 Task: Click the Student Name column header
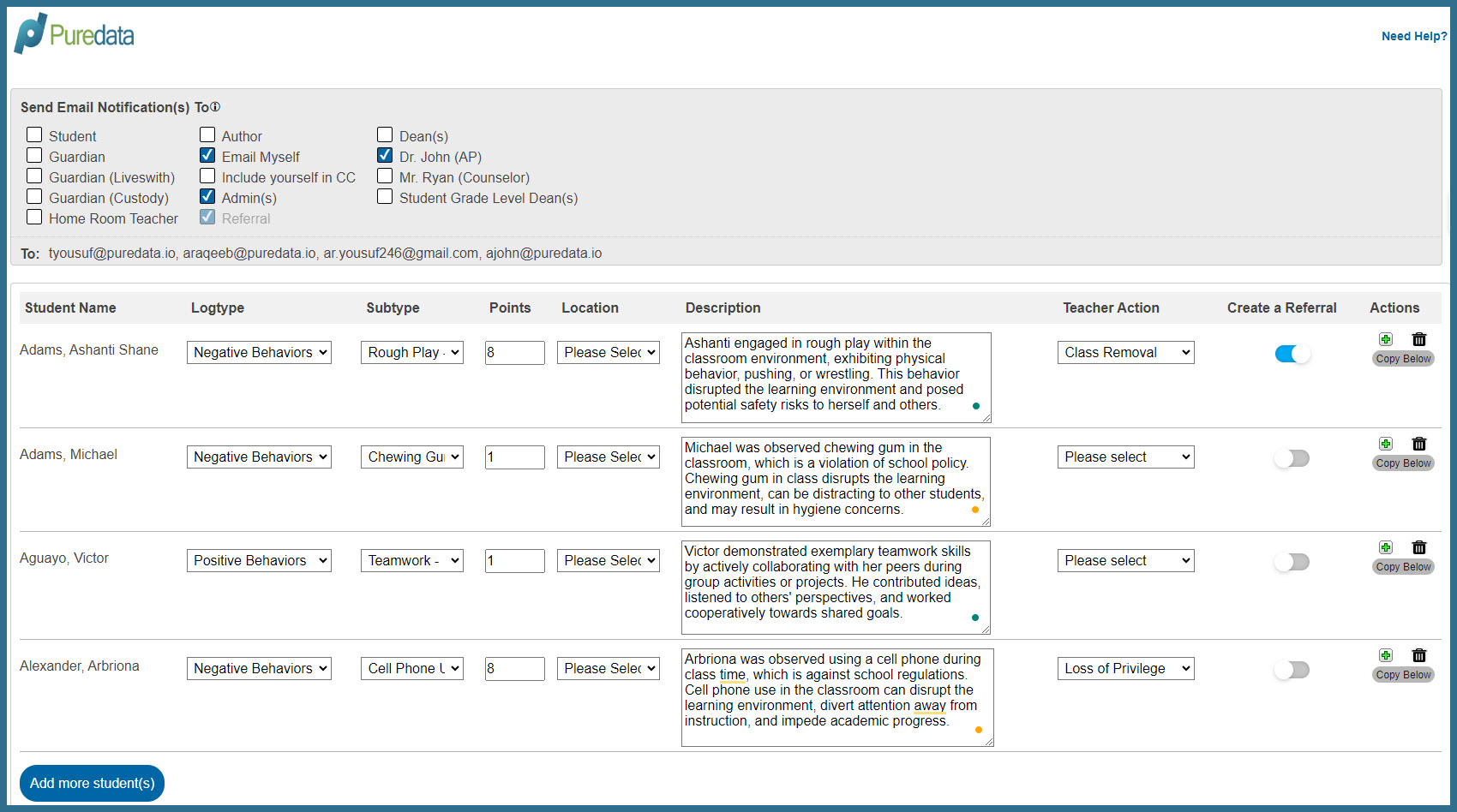70,307
